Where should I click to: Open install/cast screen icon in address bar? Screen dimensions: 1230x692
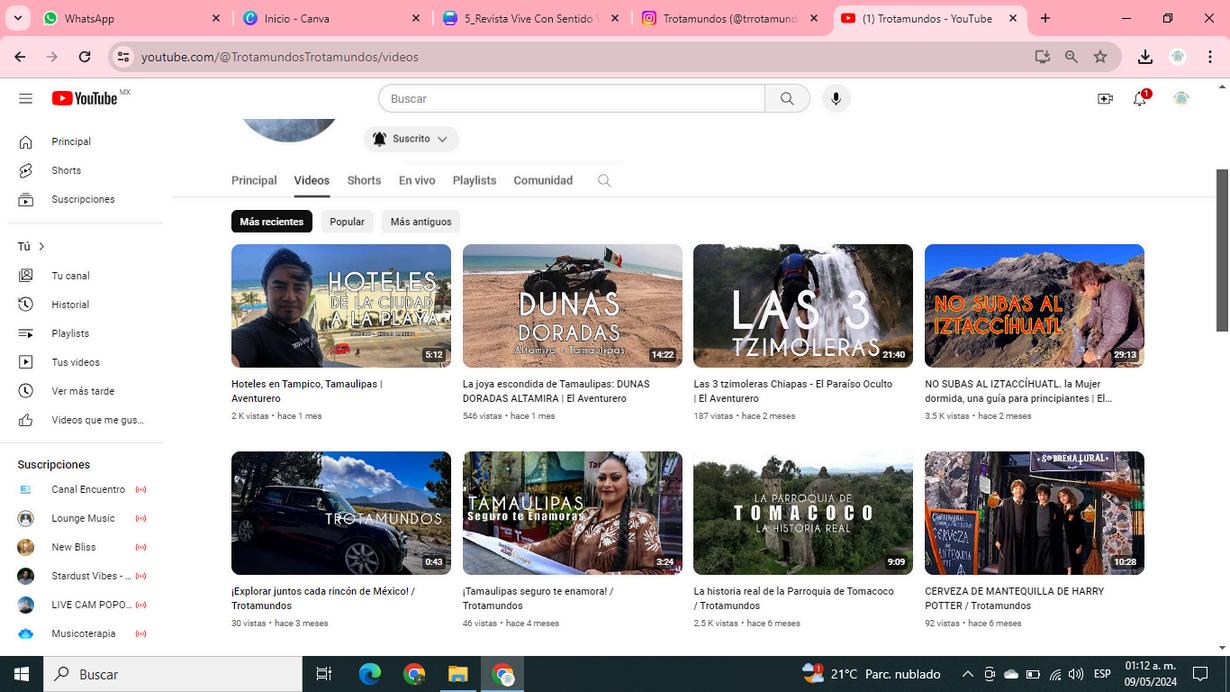(1042, 57)
